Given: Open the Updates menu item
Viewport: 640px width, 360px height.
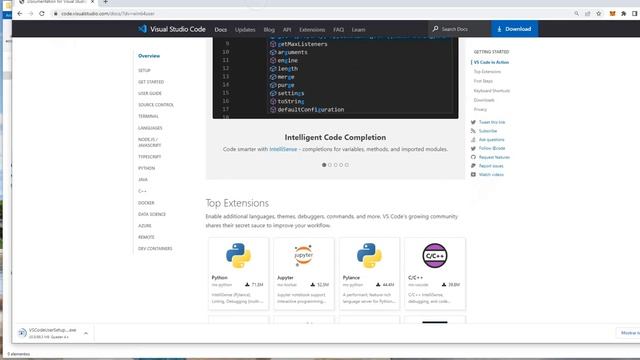Looking at the screenshot, I should [245, 29].
